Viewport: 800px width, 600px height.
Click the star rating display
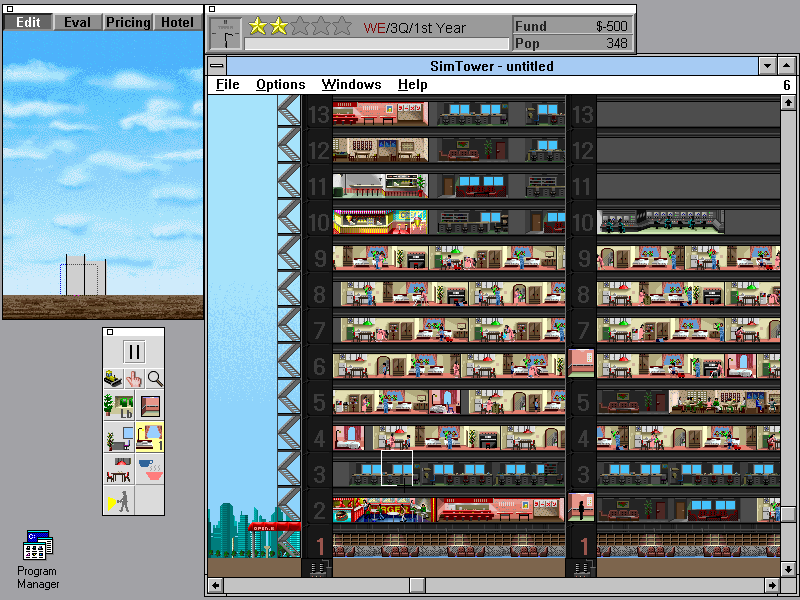tap(300, 26)
